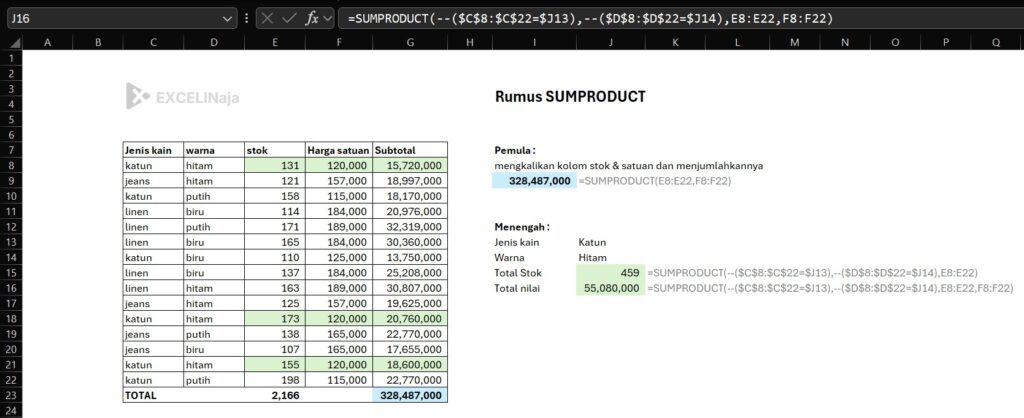The height and width of the screenshot is (418, 1024).
Task: Click the =SUMPRODUCT(E8:E22,F8:F22) formula text
Action: [654, 181]
